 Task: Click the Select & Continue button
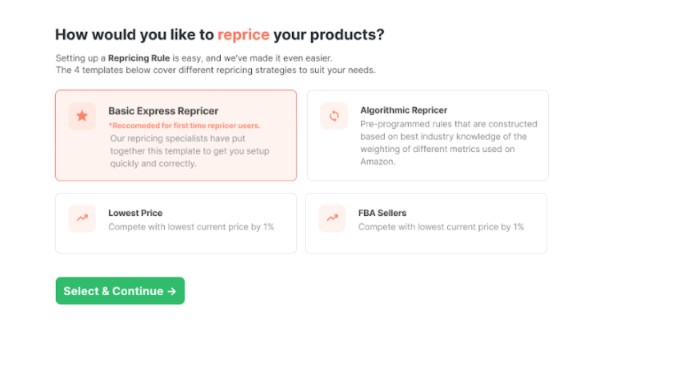120,291
